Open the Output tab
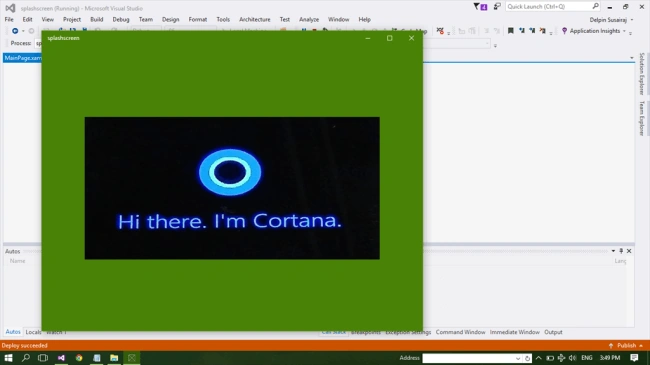 click(553, 332)
